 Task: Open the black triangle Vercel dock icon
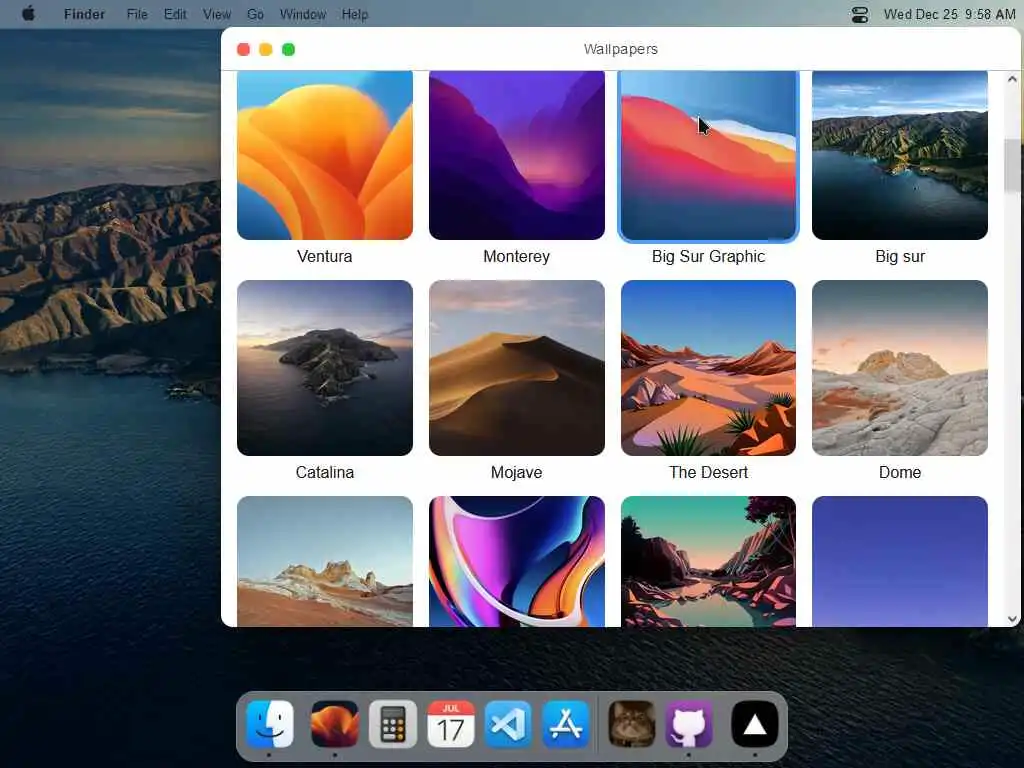click(754, 724)
